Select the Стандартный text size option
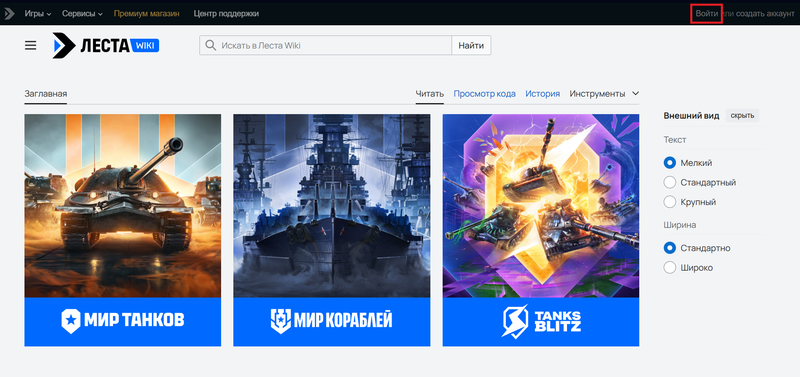800x377 pixels. tap(669, 183)
